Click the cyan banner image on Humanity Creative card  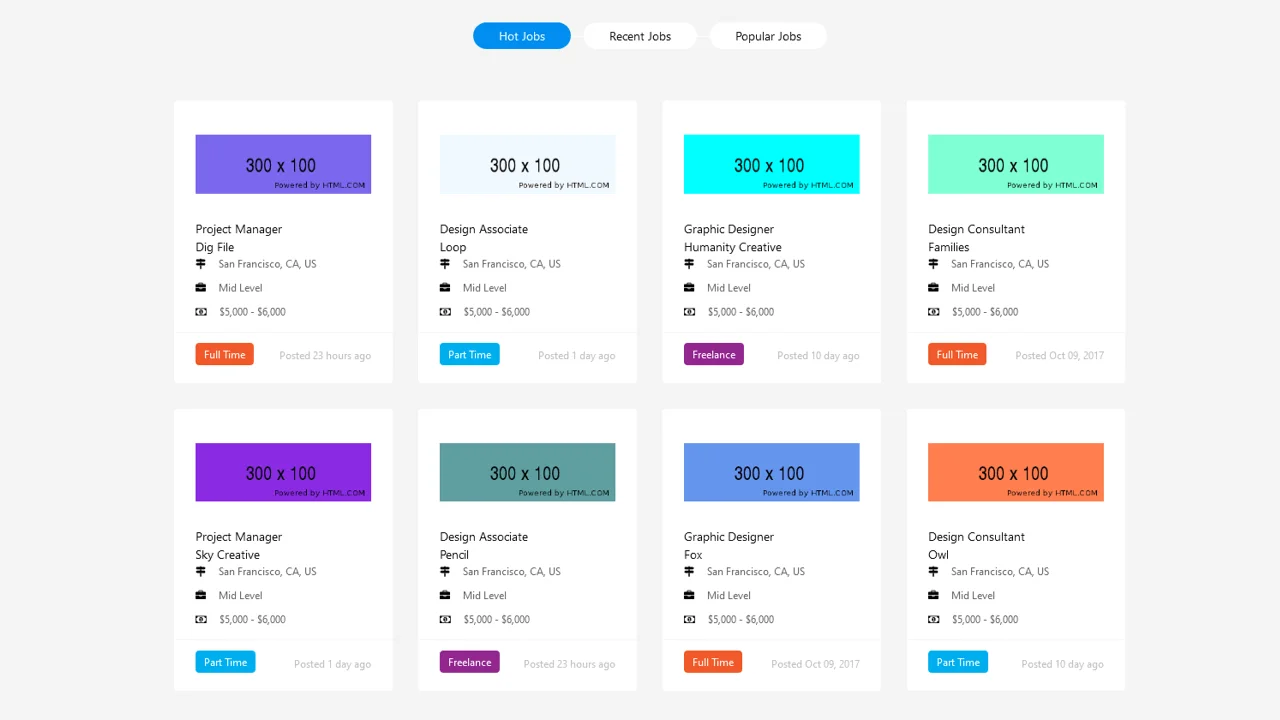click(771, 164)
